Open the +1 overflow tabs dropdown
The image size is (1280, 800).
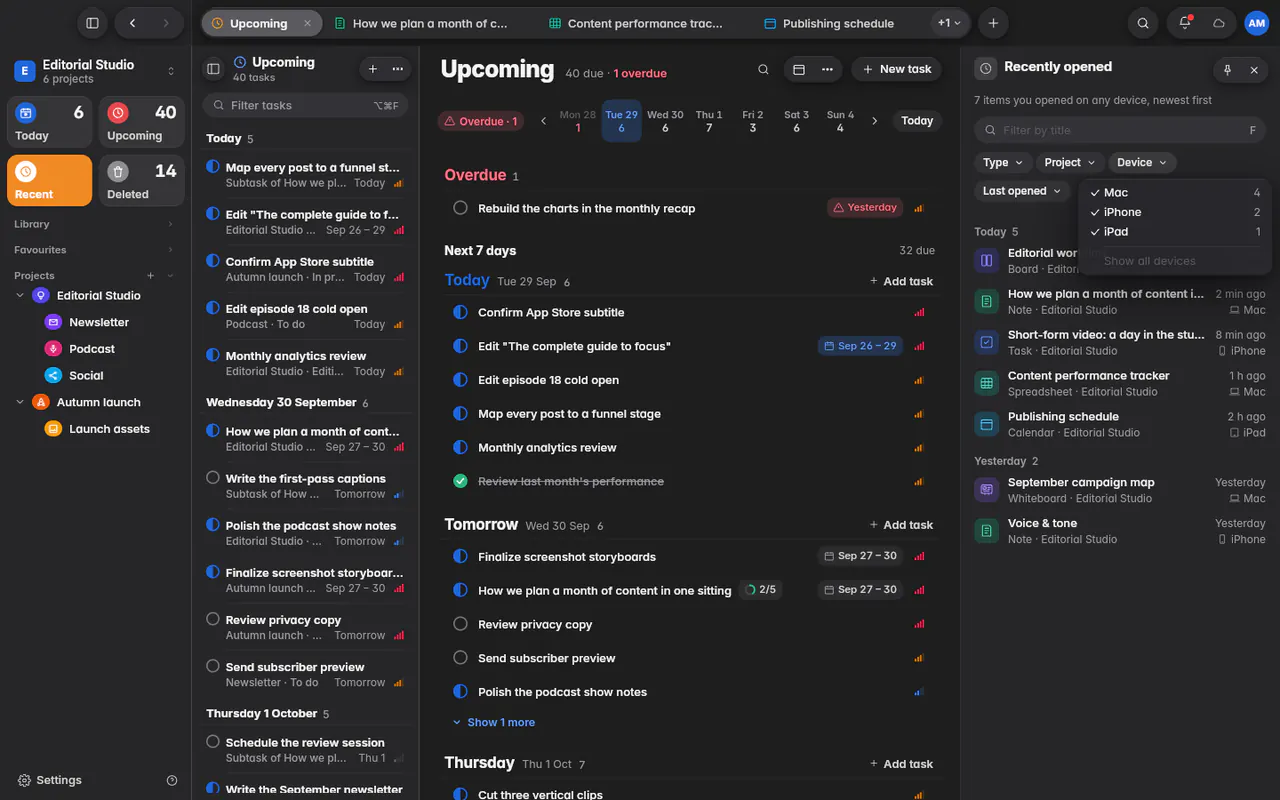click(x=949, y=23)
